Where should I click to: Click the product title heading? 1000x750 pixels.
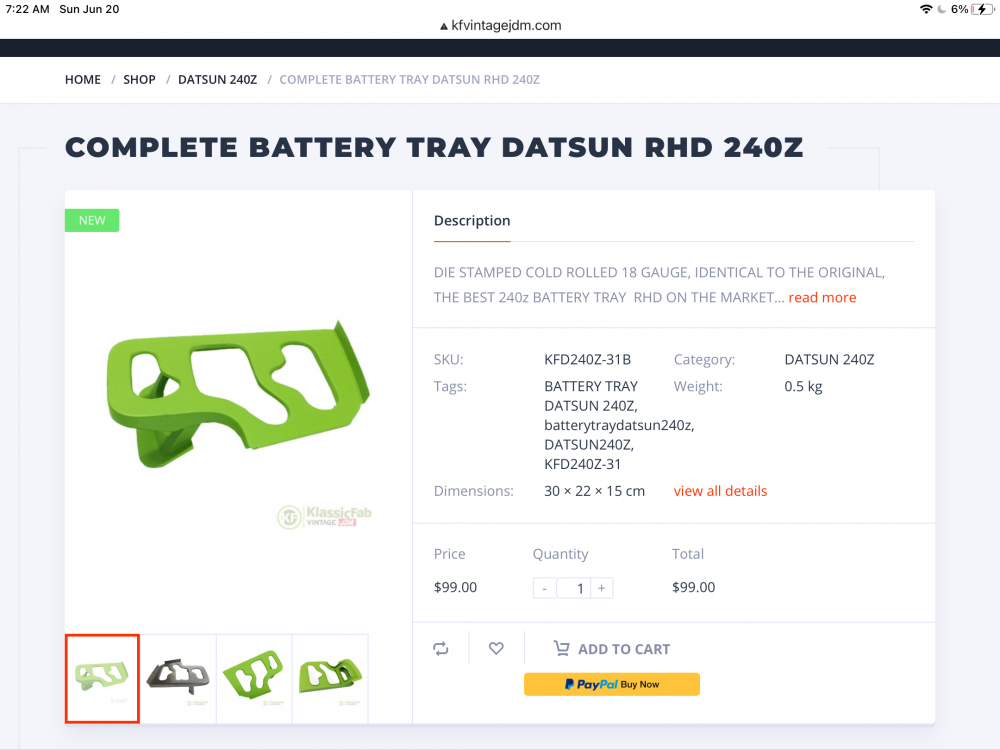434,147
